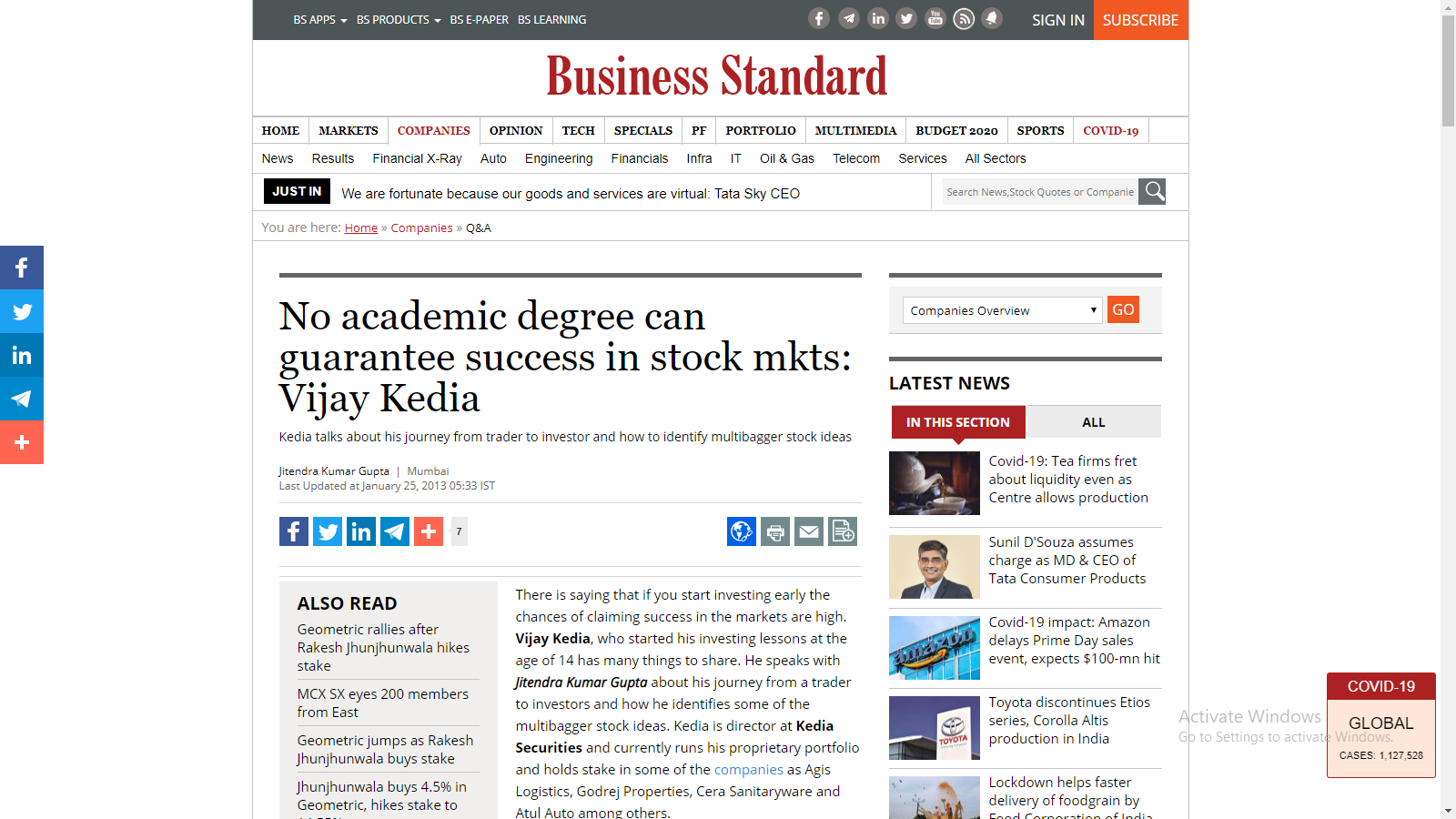The height and width of the screenshot is (819, 1456).
Task: Email the article via envelope icon
Action: tap(809, 531)
